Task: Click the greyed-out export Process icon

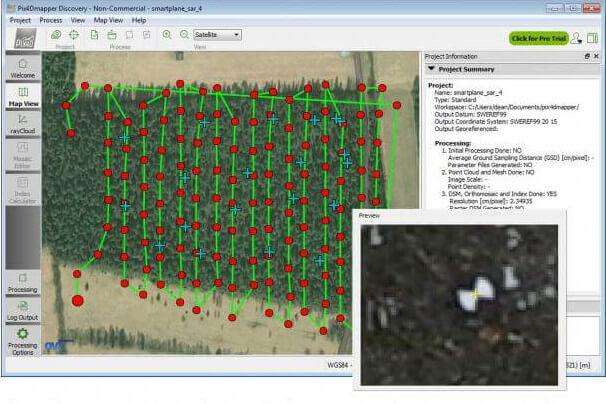Action: point(147,35)
